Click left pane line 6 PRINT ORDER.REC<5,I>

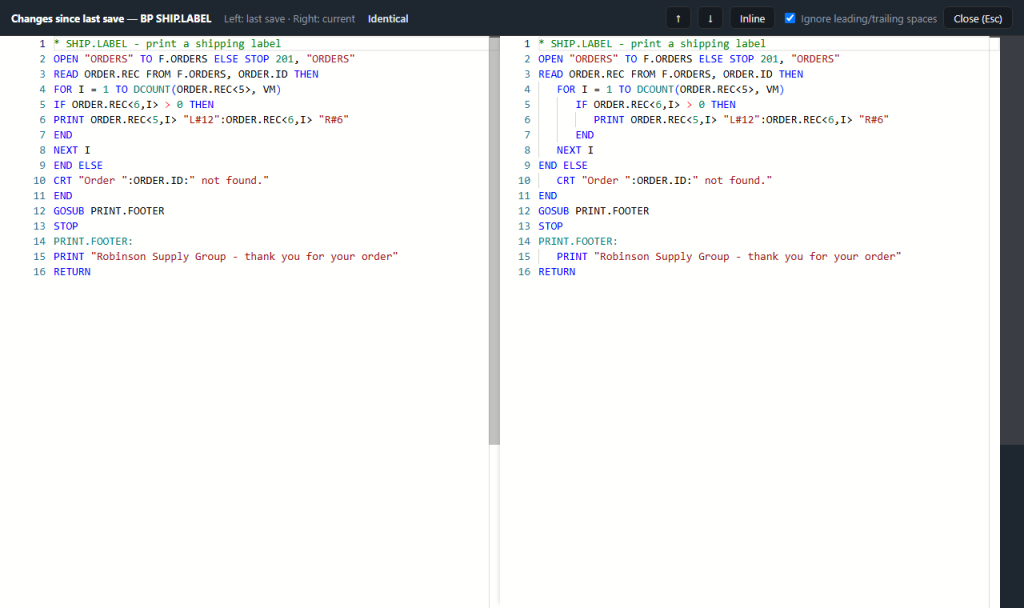click(x=201, y=120)
